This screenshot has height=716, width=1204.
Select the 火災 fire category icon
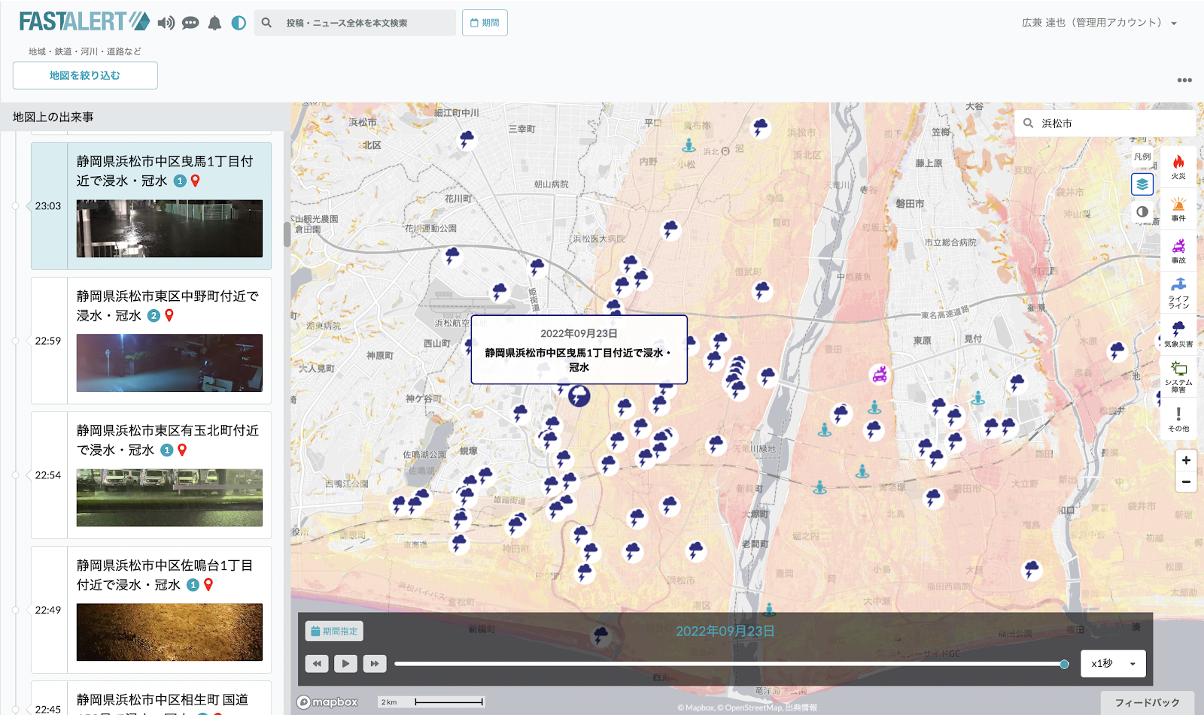coord(1178,166)
